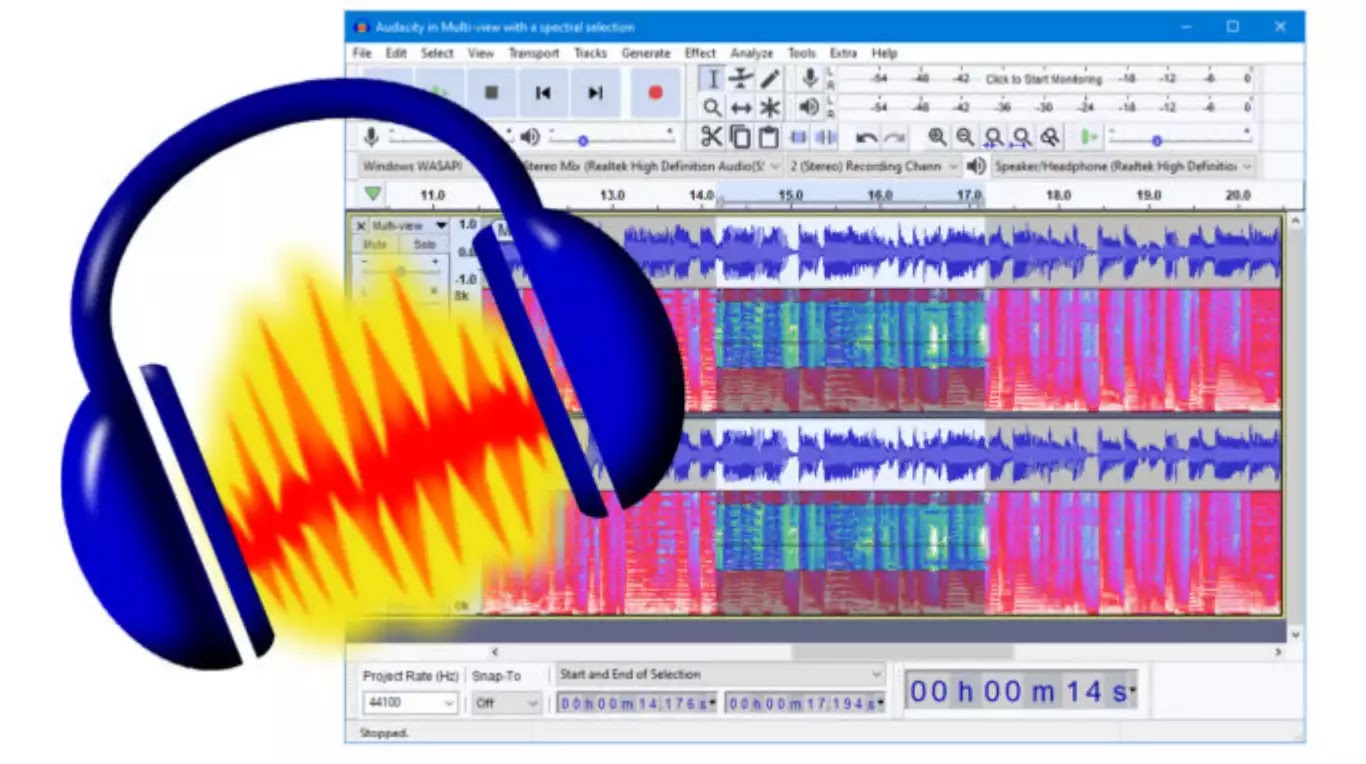Screen dimensions: 1366x764
Task: Click the selection start time 14.176 s field
Action: (636, 703)
